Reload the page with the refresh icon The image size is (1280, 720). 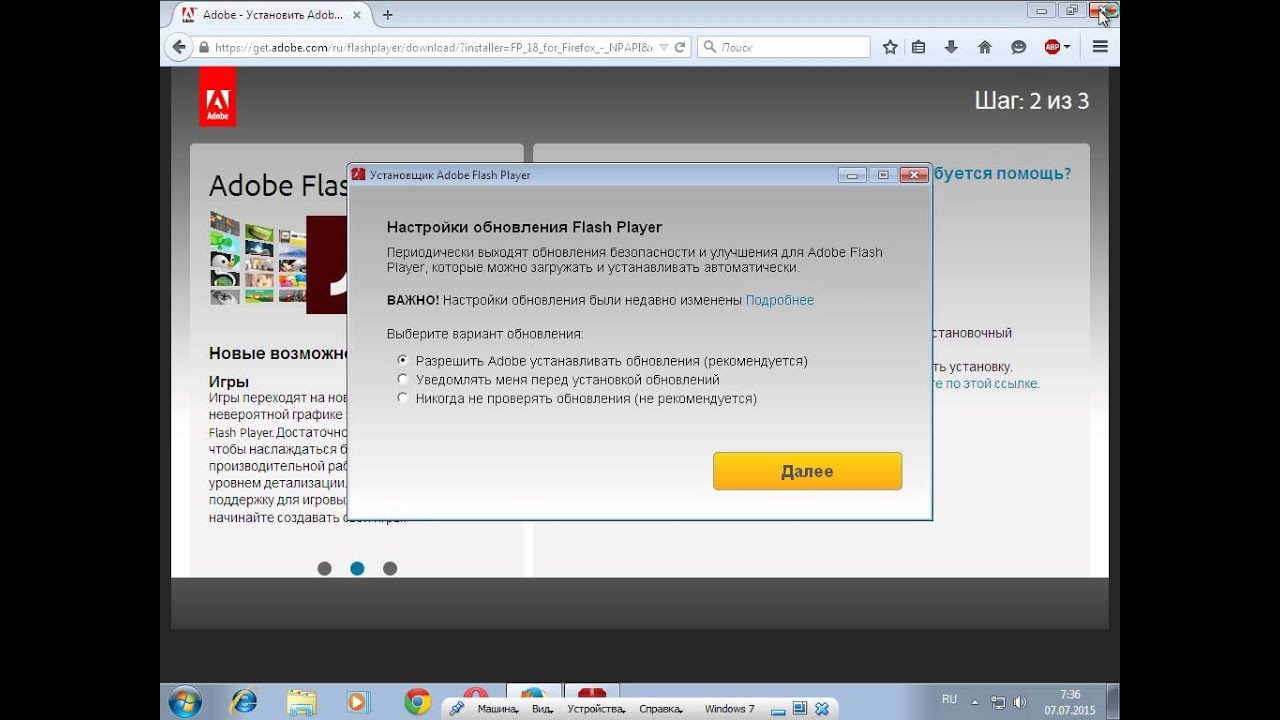679,47
